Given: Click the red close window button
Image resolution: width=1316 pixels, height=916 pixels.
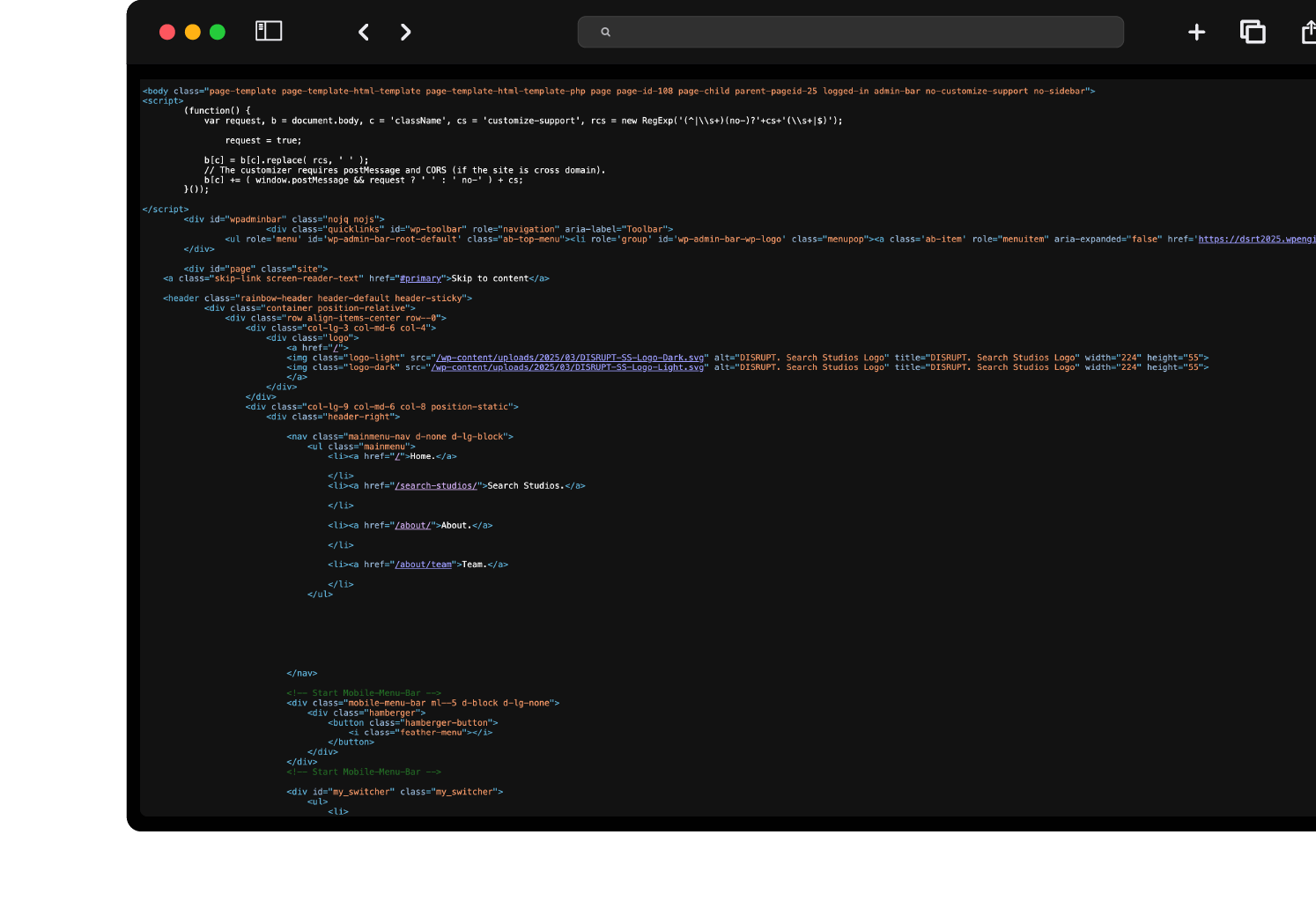Looking at the screenshot, I should (167, 32).
